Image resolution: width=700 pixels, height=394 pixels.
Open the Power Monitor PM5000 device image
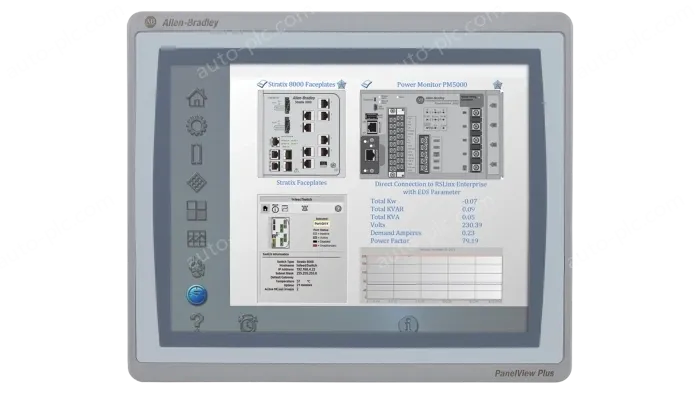pyautogui.click(x=431, y=134)
